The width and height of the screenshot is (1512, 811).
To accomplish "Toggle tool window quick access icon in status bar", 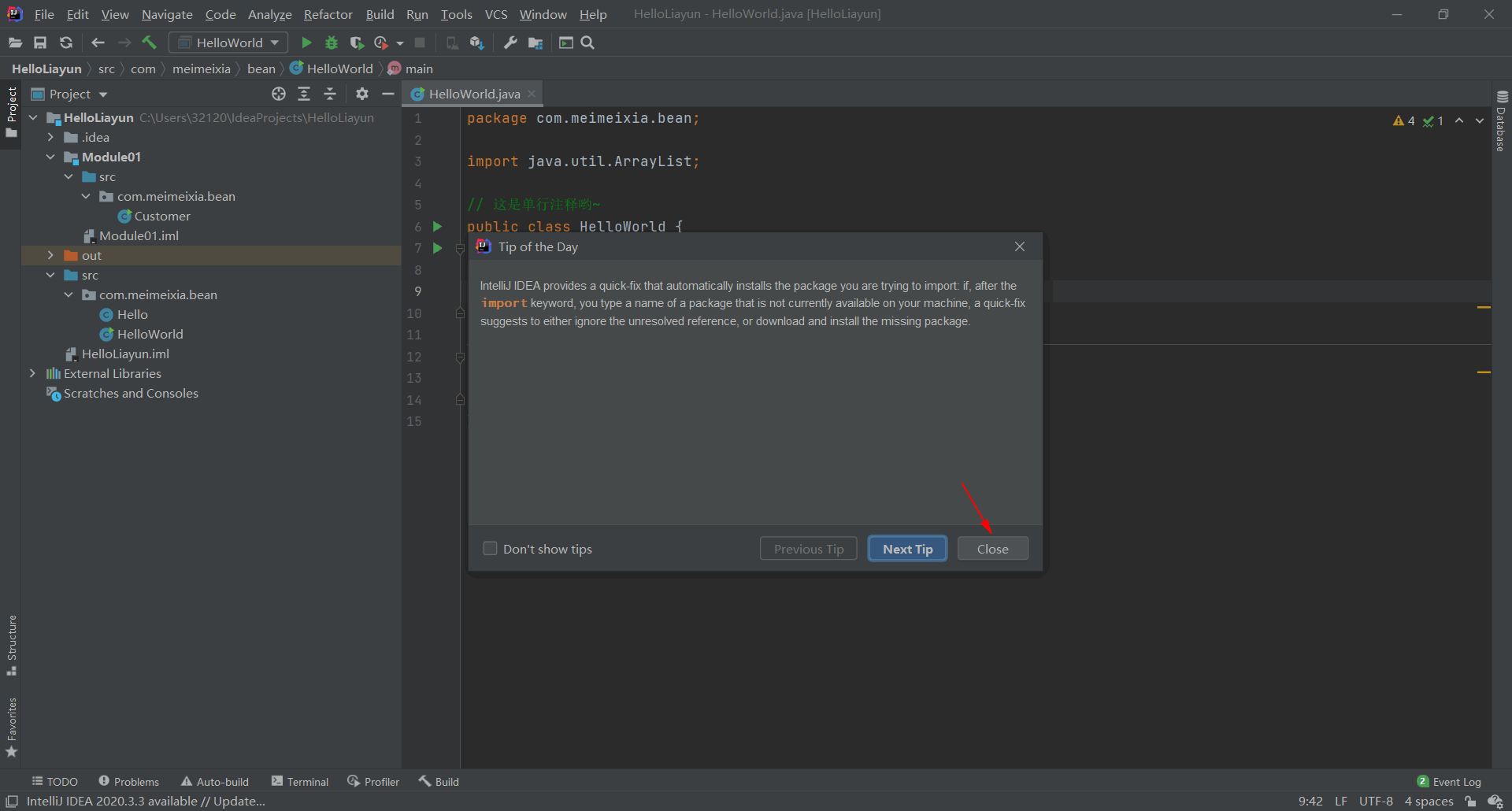I will (x=12, y=801).
